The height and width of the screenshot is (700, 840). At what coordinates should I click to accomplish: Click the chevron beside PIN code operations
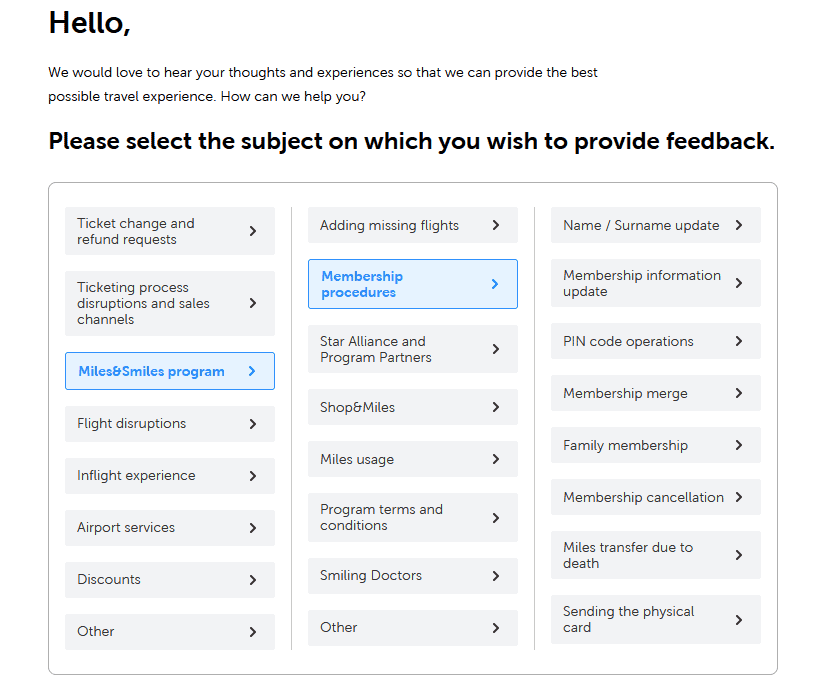point(739,341)
